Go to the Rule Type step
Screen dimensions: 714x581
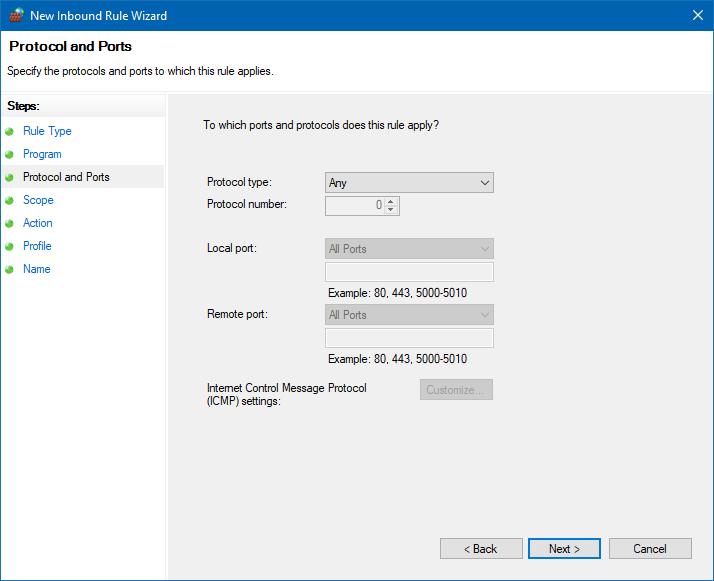tap(47, 131)
